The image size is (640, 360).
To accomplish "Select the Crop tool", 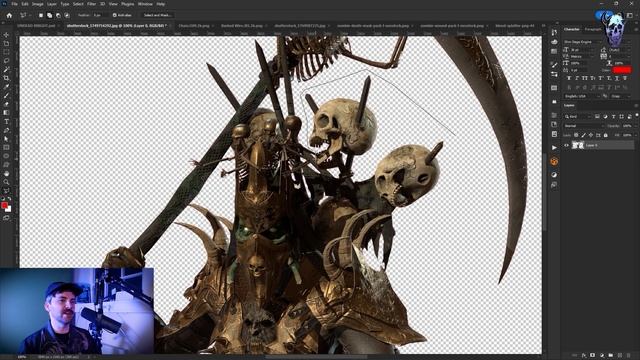I will click(6, 78).
